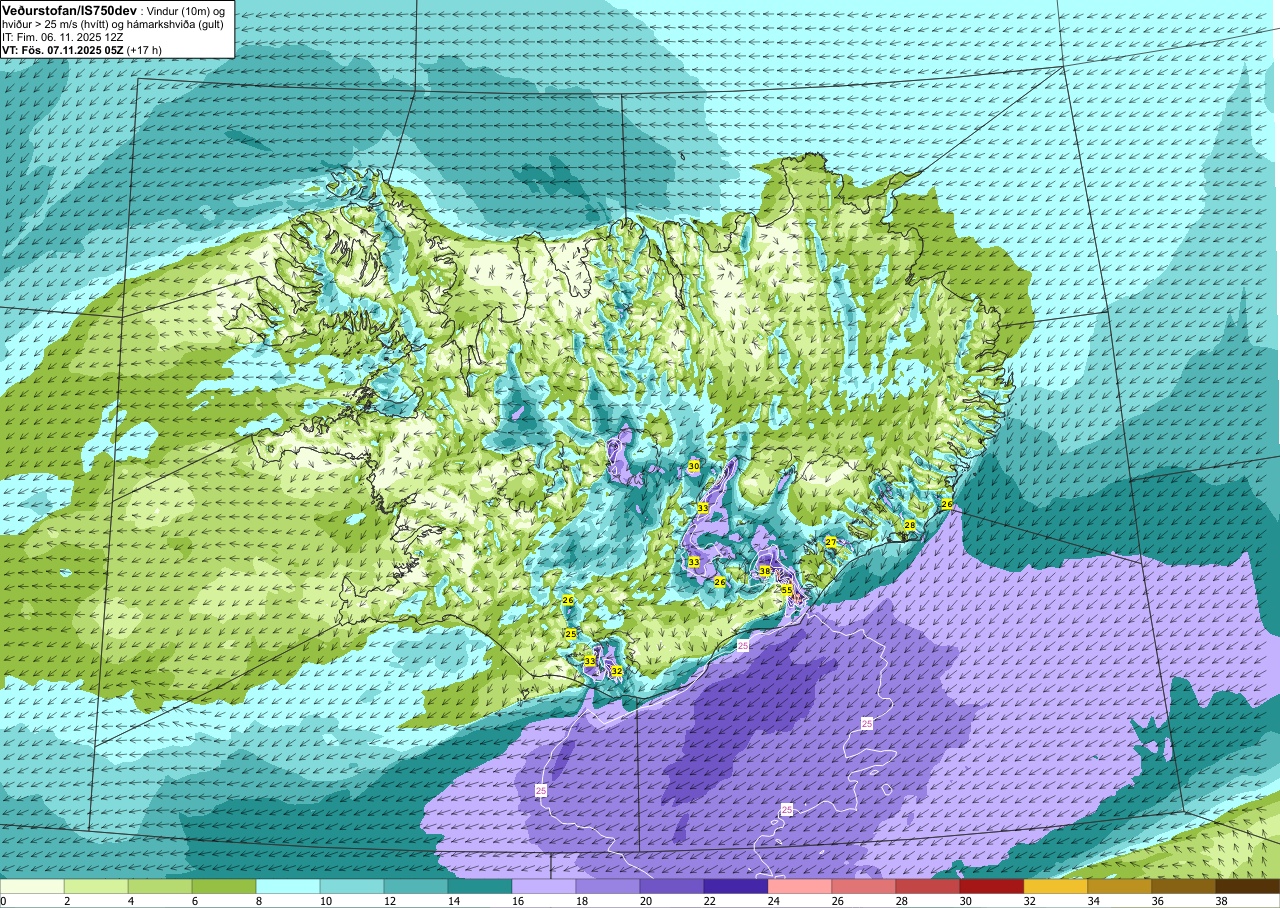Click the 14–16 m/s dark teal legend swatch
Image resolution: width=1280 pixels, height=908 pixels.
[480, 886]
